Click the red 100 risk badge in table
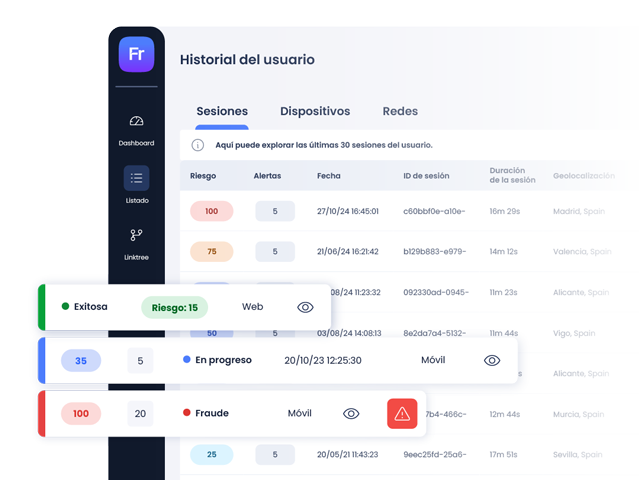This screenshot has height=480, width=640. point(211,211)
